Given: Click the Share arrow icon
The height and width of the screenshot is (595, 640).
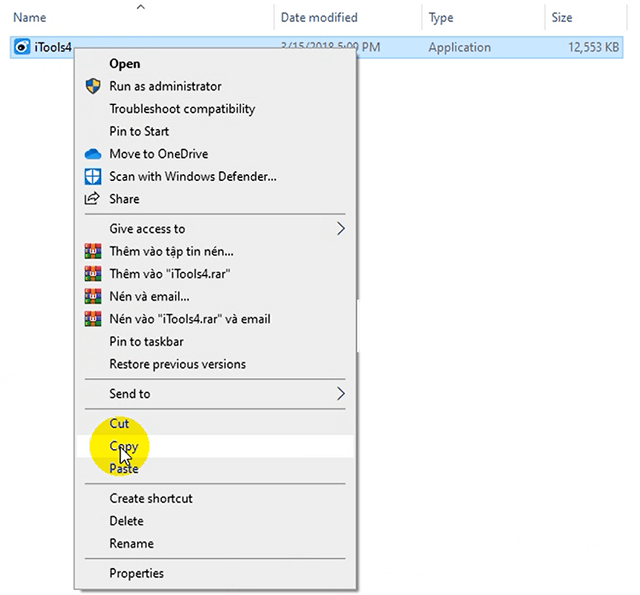Looking at the screenshot, I should click(x=93, y=199).
